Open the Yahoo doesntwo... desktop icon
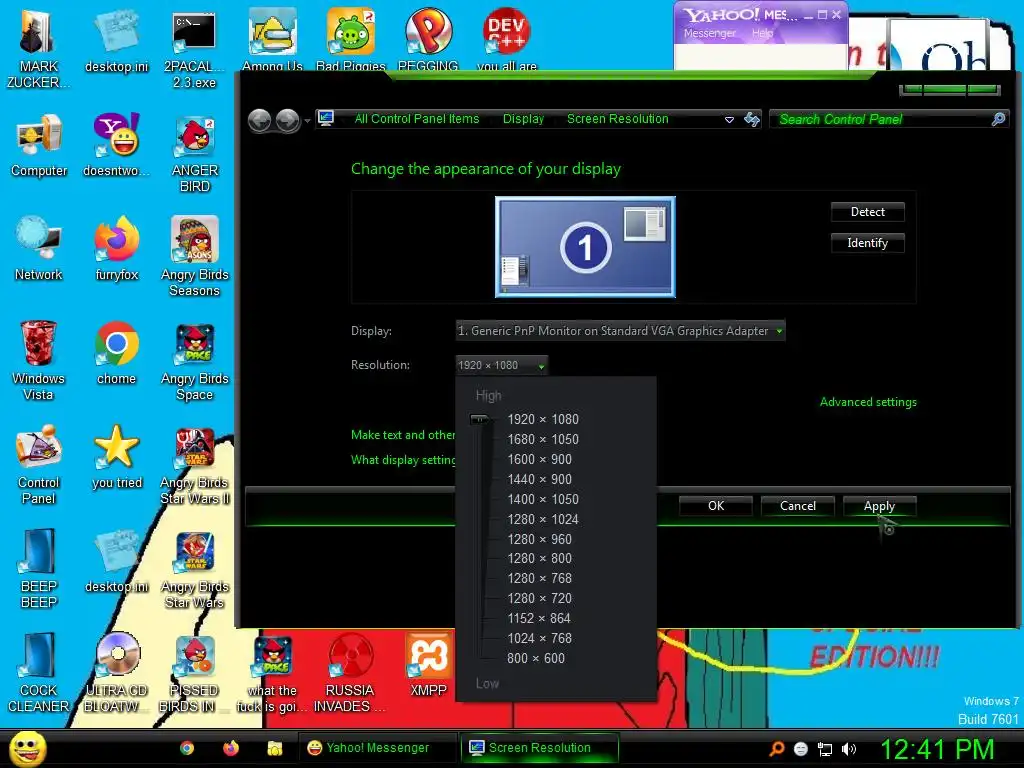 (116, 145)
